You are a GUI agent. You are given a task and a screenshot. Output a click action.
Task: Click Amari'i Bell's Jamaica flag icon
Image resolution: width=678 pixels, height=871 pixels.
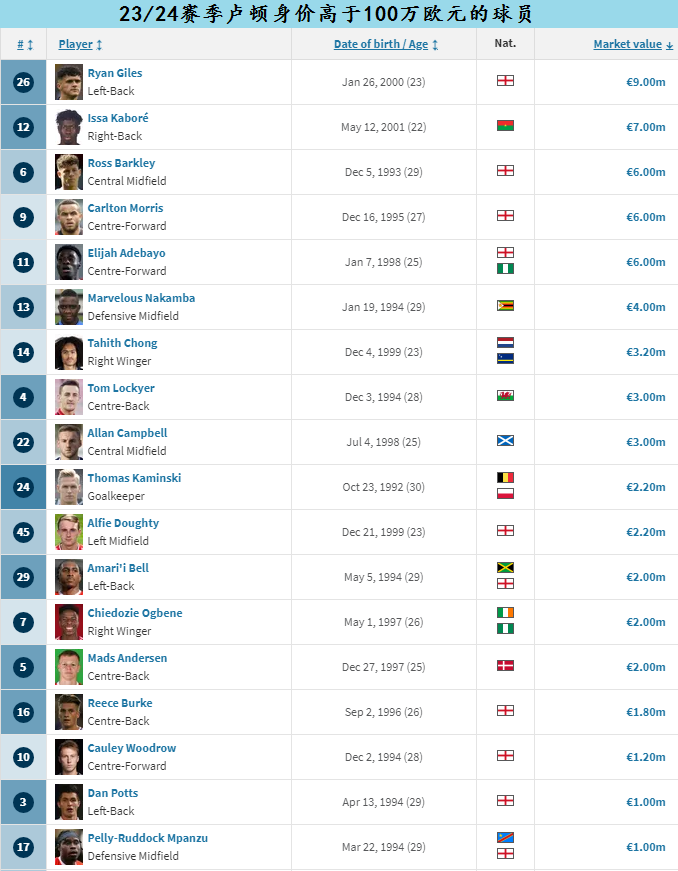[x=505, y=568]
